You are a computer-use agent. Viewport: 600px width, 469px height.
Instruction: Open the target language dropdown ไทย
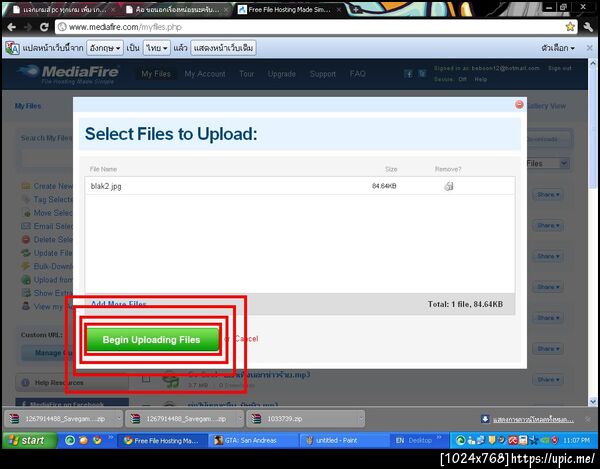[157, 48]
